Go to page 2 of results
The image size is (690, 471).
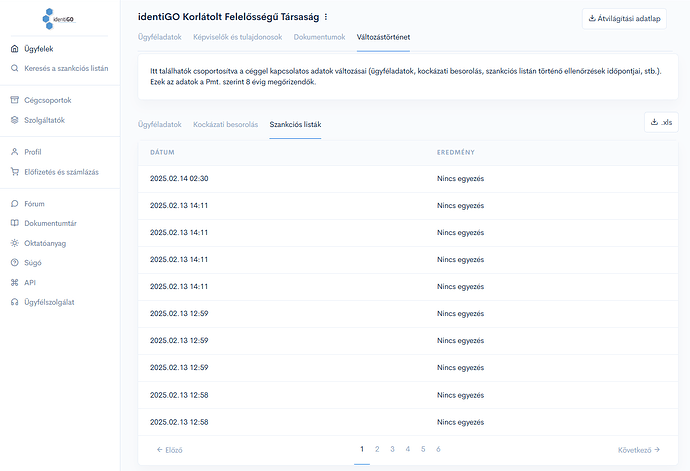tap(377, 449)
